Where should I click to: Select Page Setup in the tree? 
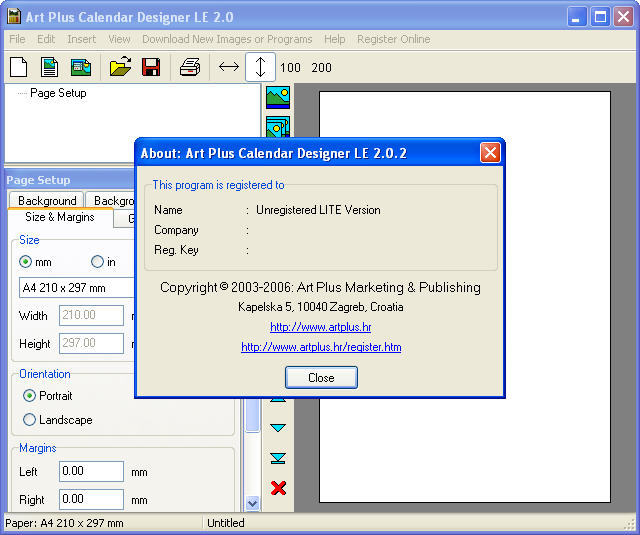(58, 93)
